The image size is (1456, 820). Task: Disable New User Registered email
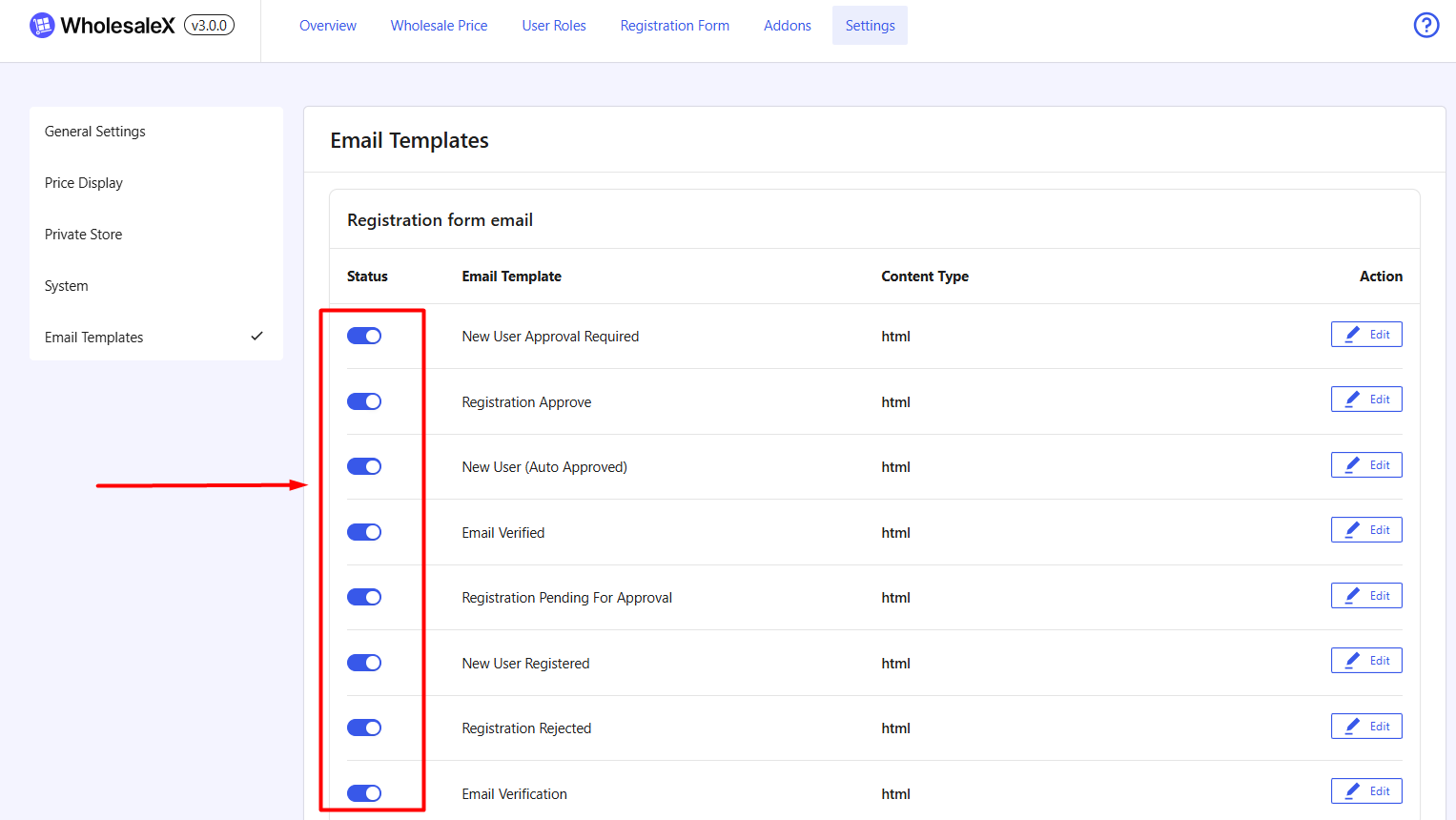pyautogui.click(x=364, y=663)
